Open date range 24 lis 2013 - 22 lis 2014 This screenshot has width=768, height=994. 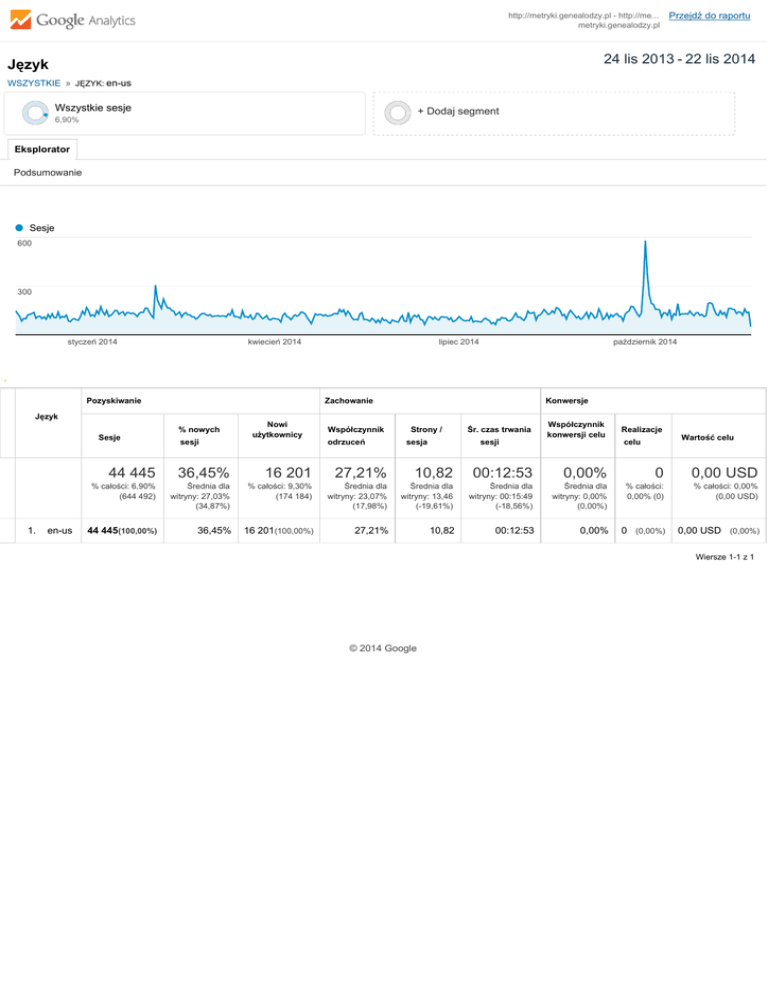coord(679,60)
